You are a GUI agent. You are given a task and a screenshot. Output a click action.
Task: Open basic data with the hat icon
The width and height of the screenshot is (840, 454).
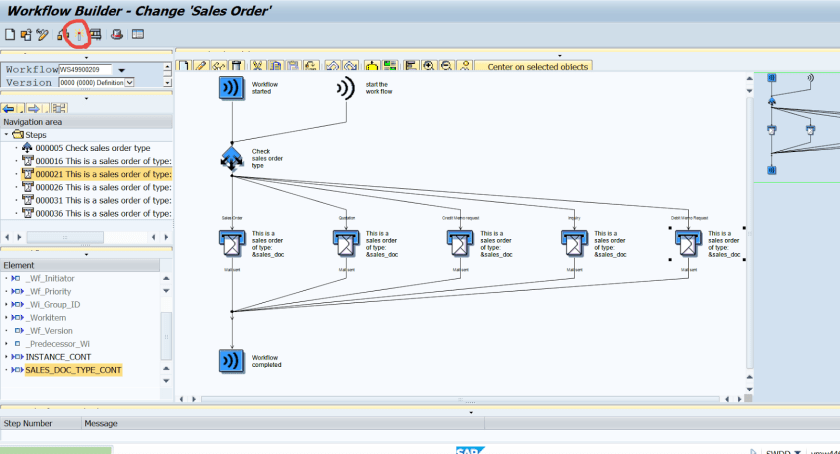117,35
